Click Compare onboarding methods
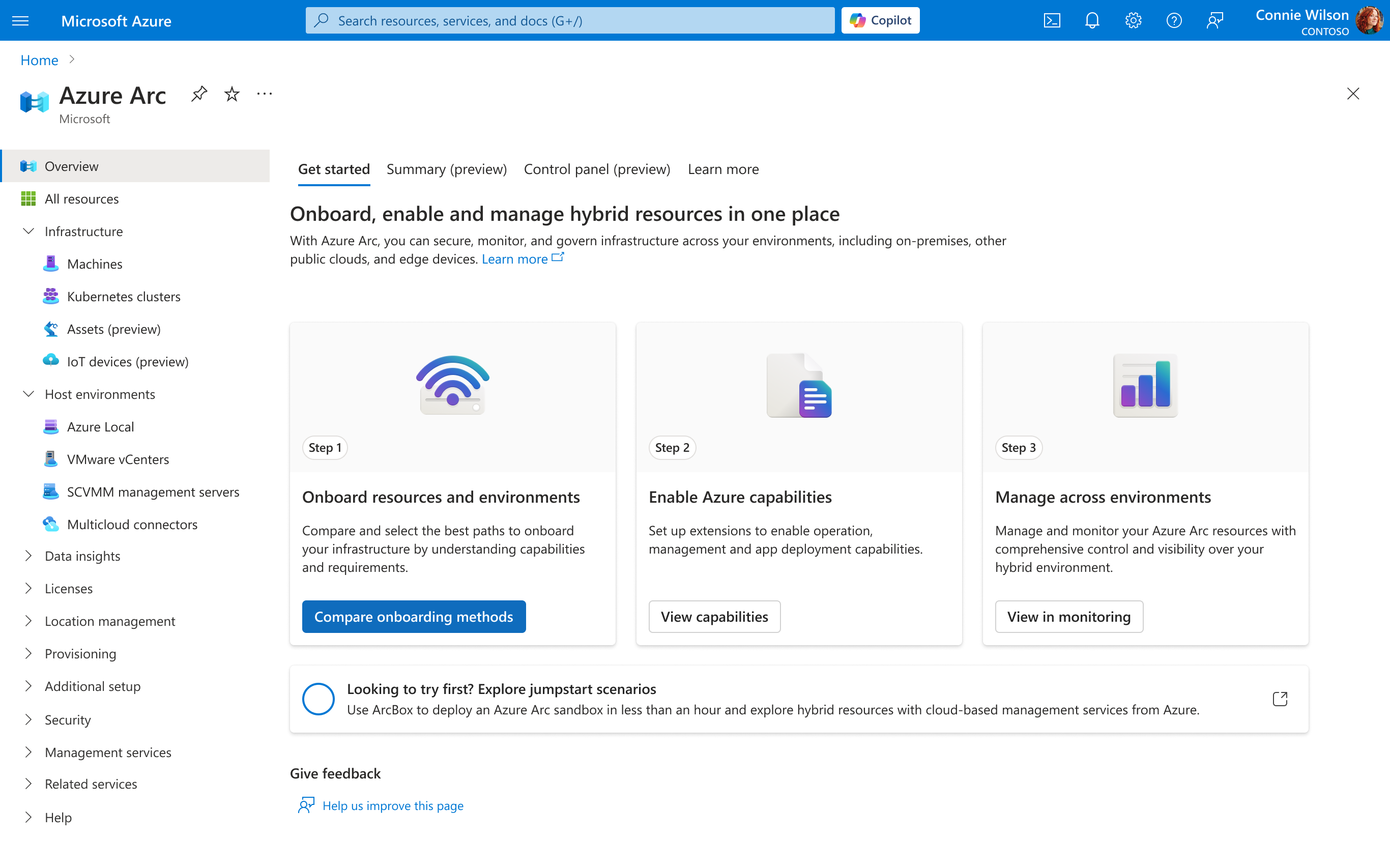Screen dimensions: 1390x868 [x=414, y=616]
